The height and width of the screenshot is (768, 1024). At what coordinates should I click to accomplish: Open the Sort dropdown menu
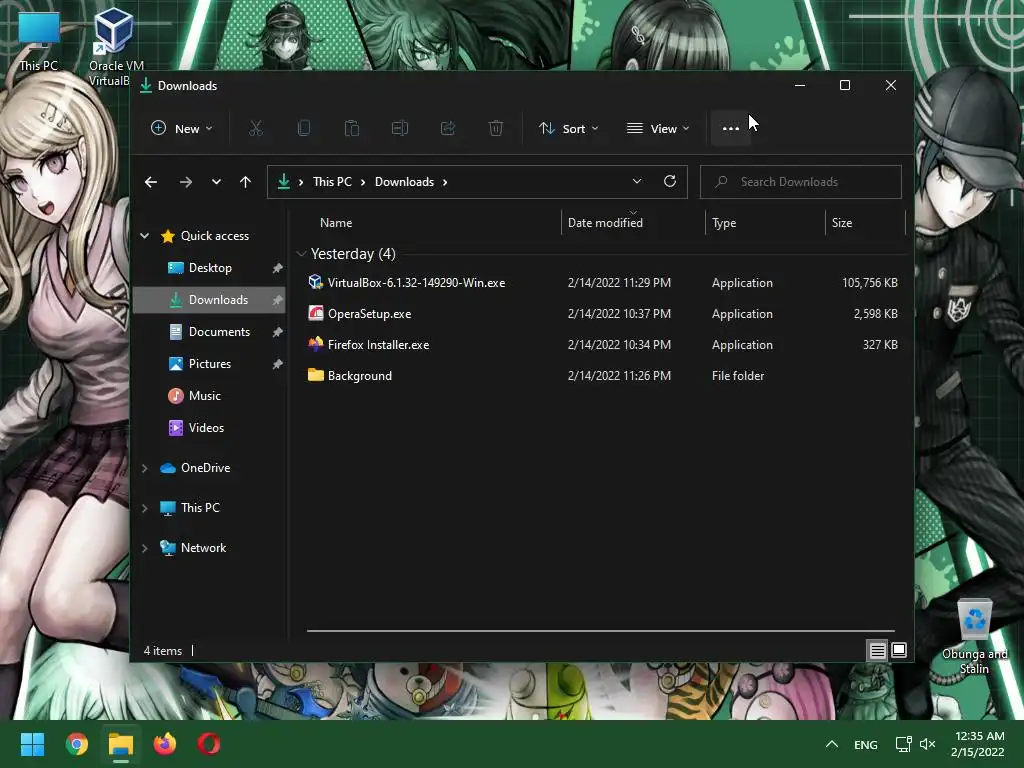568,129
